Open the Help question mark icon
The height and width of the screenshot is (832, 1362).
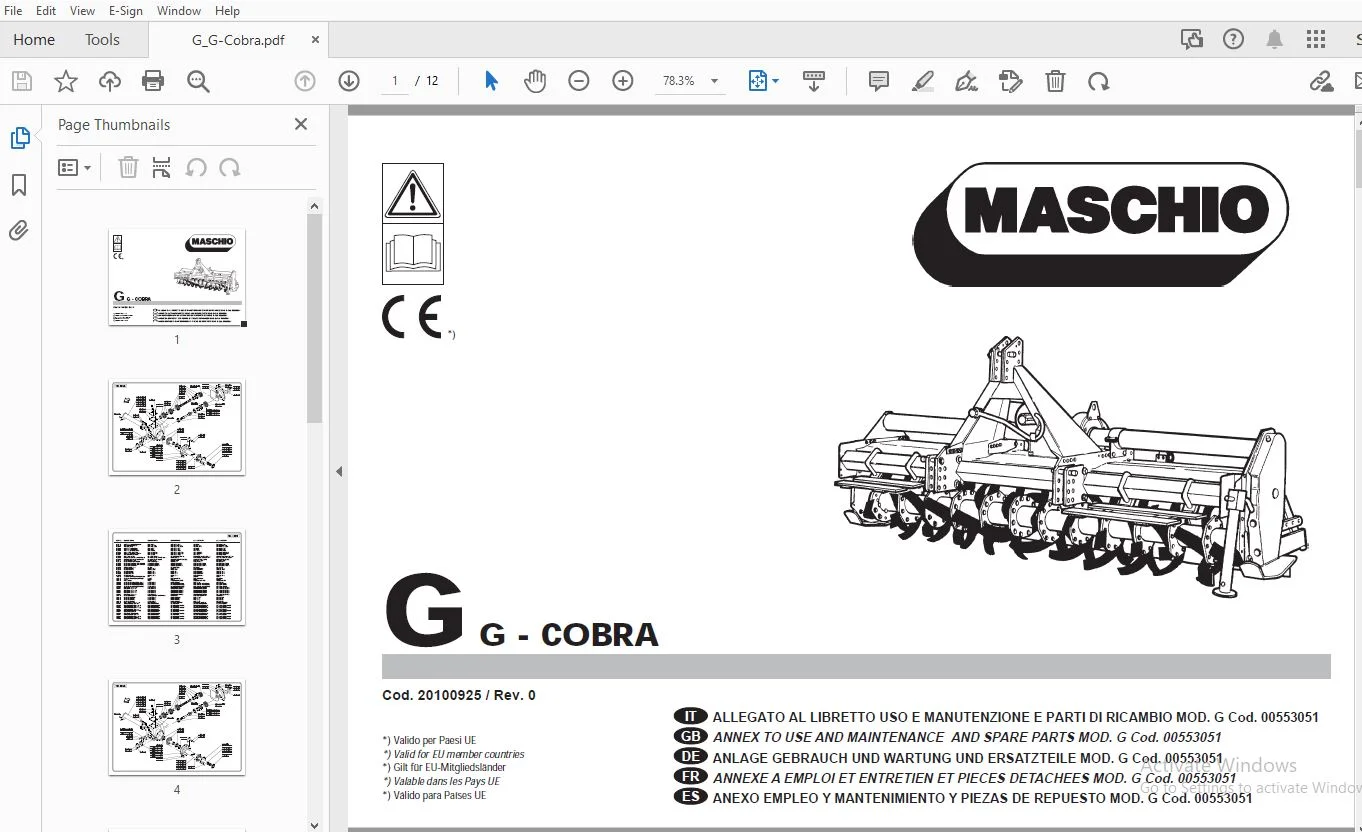tap(1233, 39)
